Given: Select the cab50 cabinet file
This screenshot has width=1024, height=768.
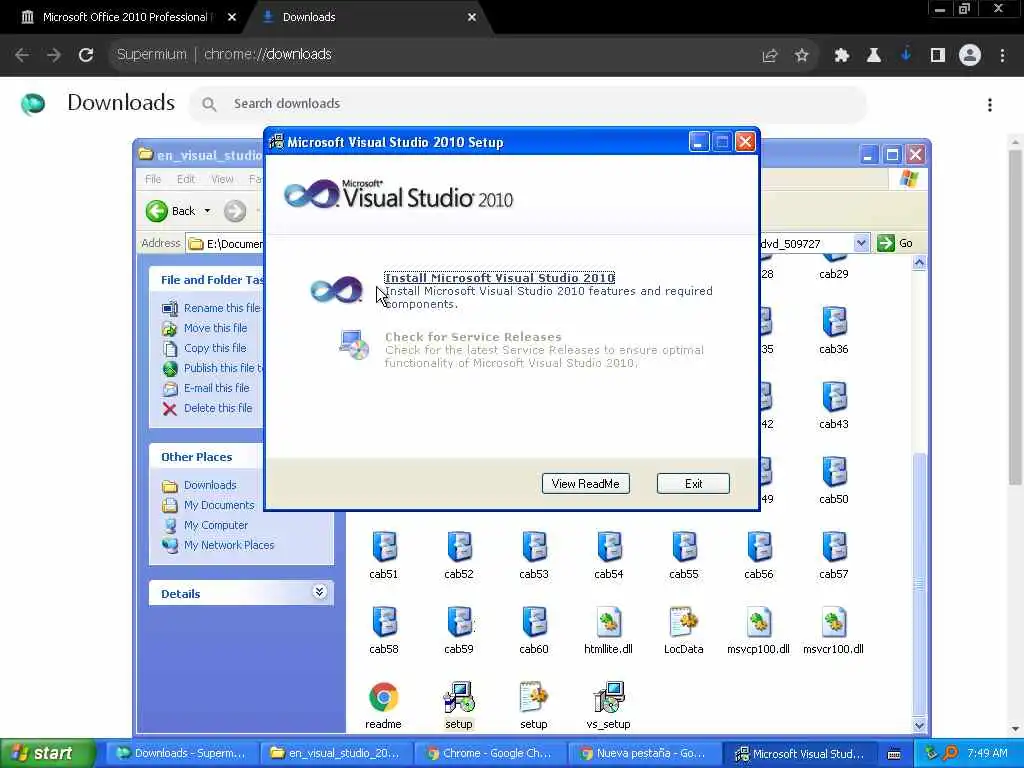Looking at the screenshot, I should point(834,472).
